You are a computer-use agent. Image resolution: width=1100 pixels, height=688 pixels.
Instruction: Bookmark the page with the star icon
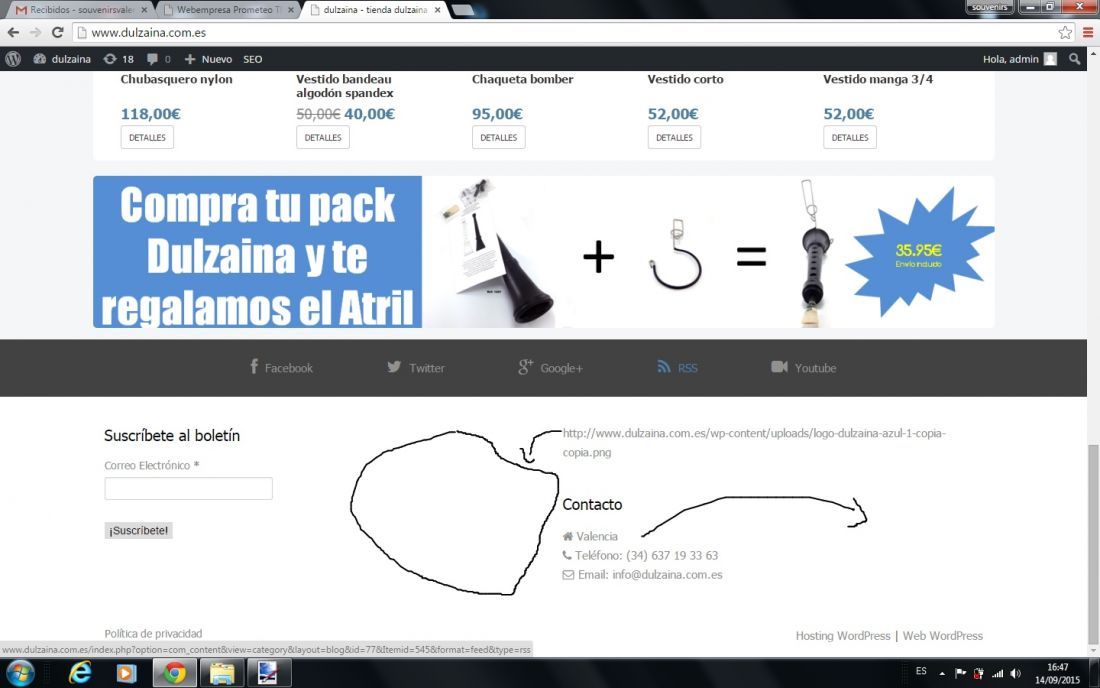(1065, 32)
